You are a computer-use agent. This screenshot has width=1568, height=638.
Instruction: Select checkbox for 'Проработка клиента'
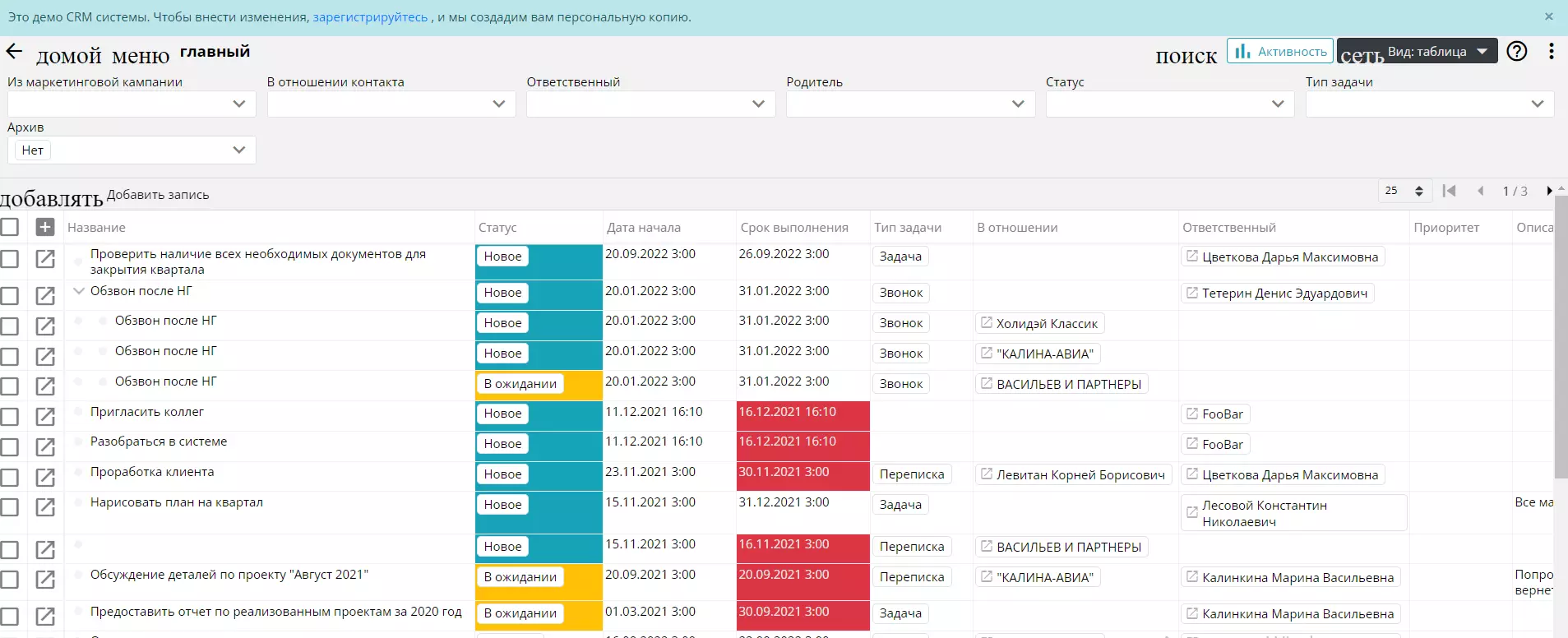pos(9,478)
